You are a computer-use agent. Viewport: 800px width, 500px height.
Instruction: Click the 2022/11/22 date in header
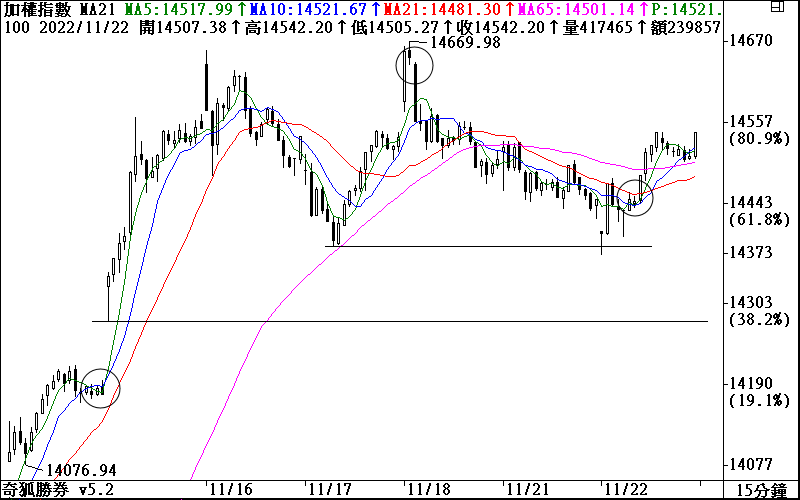tap(83, 28)
